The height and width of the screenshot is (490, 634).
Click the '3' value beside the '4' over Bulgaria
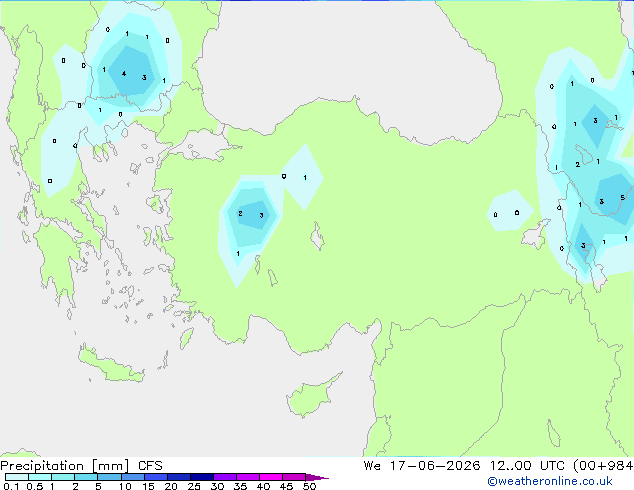click(x=144, y=78)
